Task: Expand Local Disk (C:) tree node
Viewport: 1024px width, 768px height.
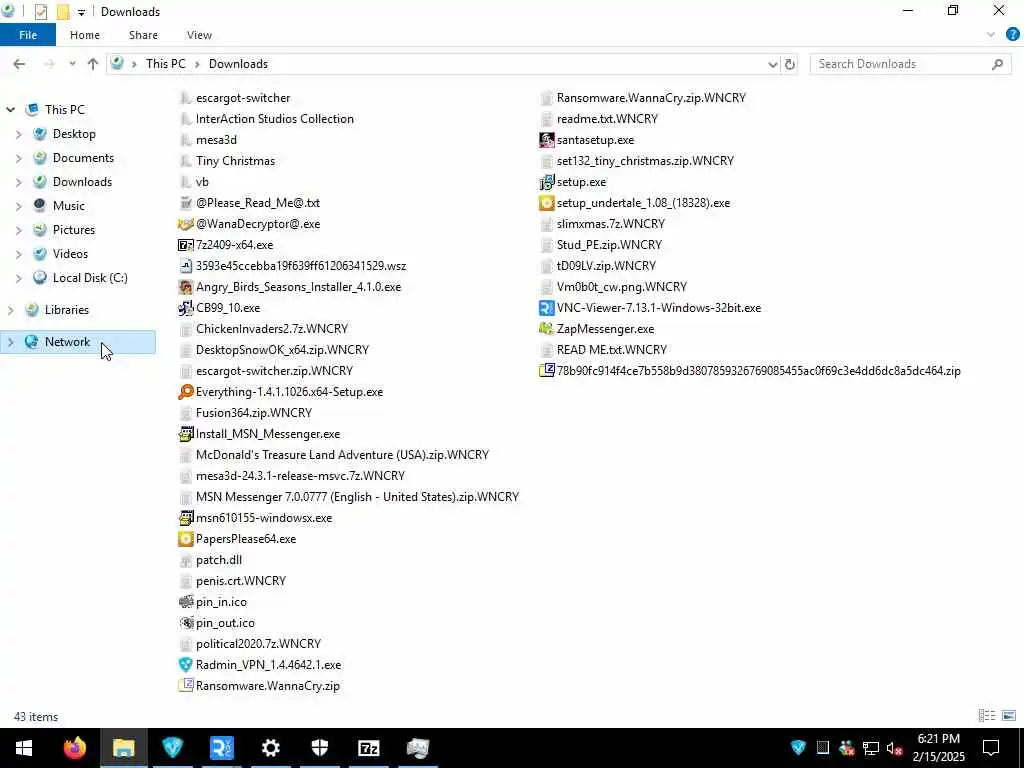Action: coord(18,278)
